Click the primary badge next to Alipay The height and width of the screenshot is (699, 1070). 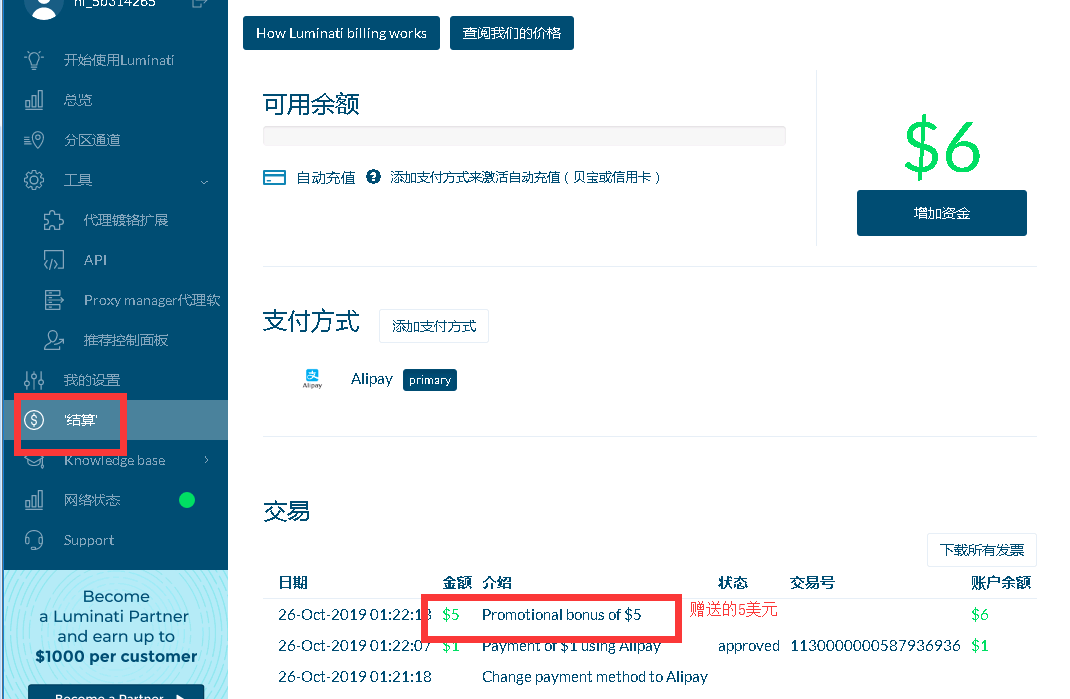point(430,380)
